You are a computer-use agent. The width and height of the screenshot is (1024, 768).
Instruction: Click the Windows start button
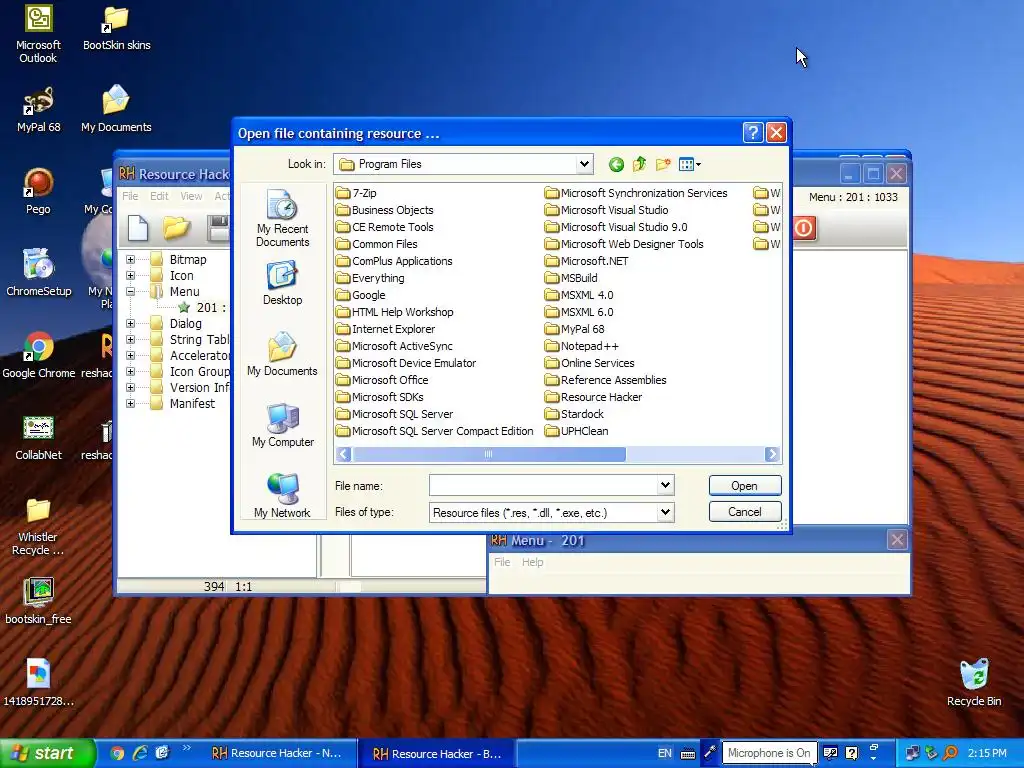(x=46, y=753)
